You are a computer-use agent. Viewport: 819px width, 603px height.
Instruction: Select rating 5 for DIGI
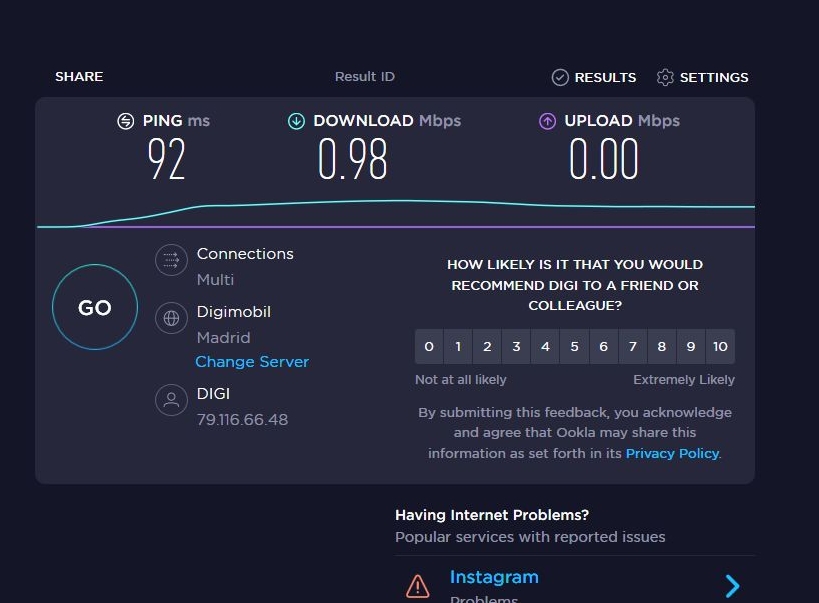[x=574, y=346]
